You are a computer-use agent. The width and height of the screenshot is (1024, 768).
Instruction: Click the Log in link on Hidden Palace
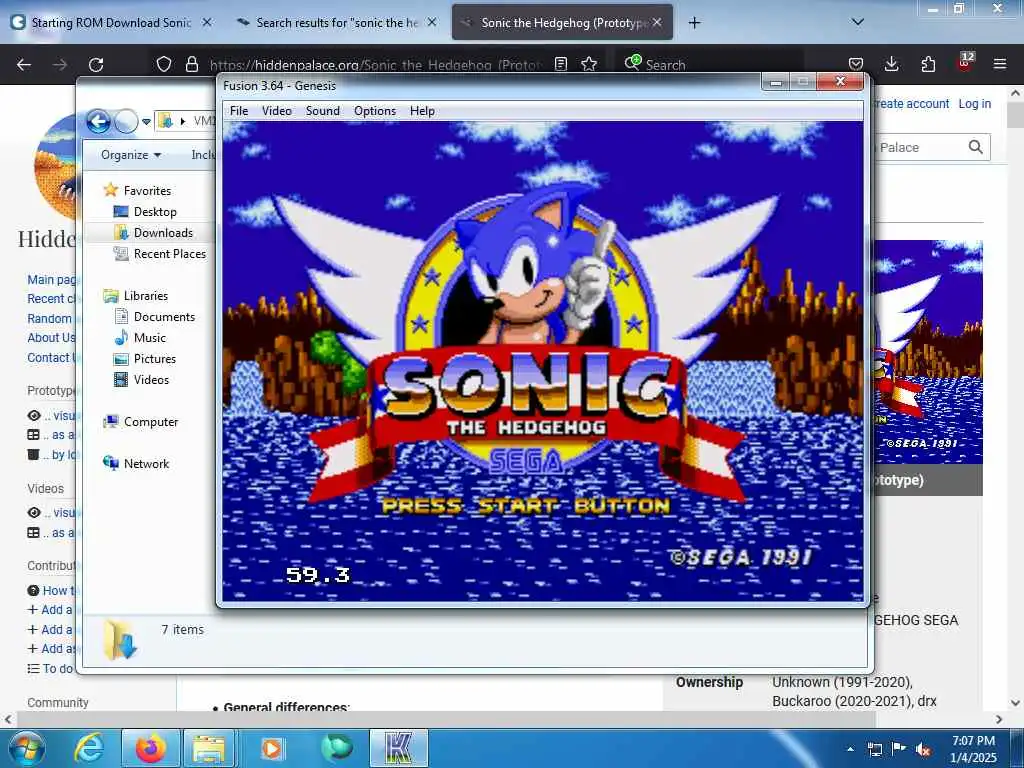[x=974, y=103]
